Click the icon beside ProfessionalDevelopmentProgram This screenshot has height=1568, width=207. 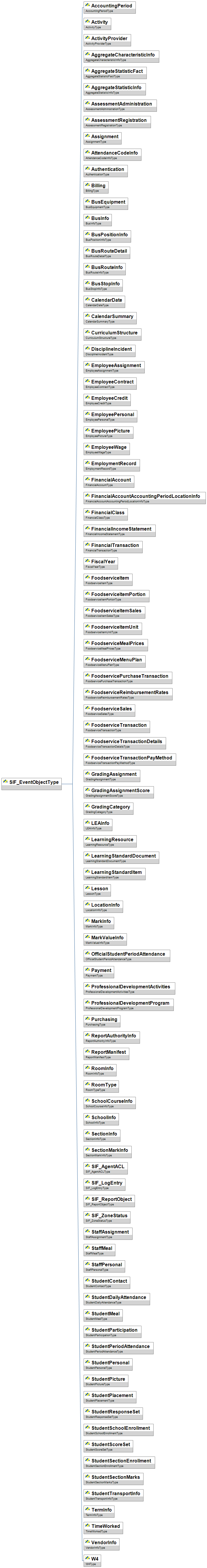tap(87, 1003)
